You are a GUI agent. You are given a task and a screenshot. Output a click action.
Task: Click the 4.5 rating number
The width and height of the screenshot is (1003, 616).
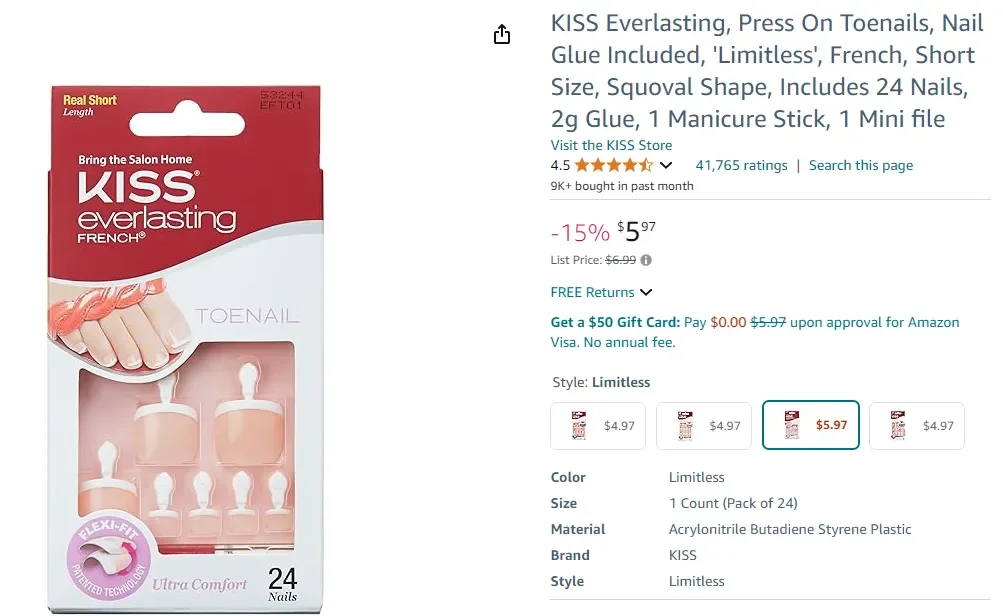pyautogui.click(x=560, y=166)
